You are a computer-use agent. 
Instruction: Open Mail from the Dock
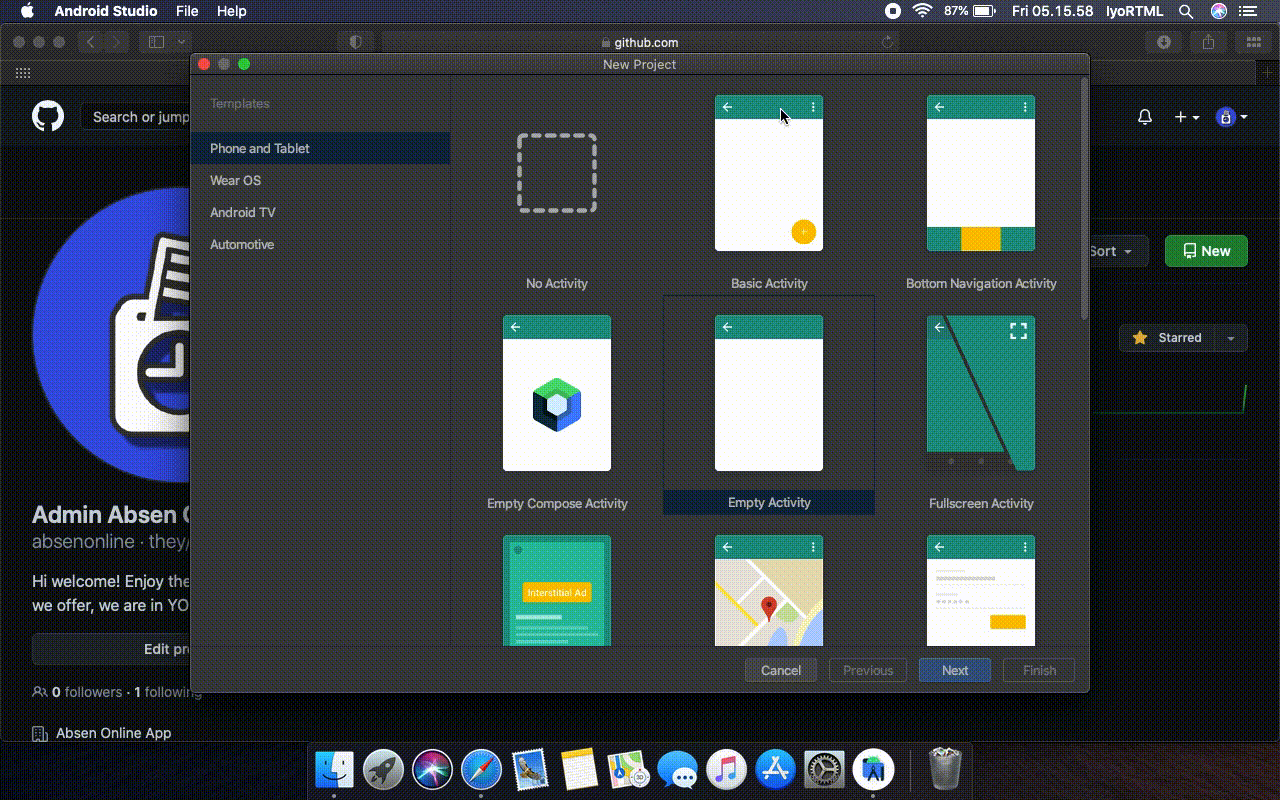(530, 770)
